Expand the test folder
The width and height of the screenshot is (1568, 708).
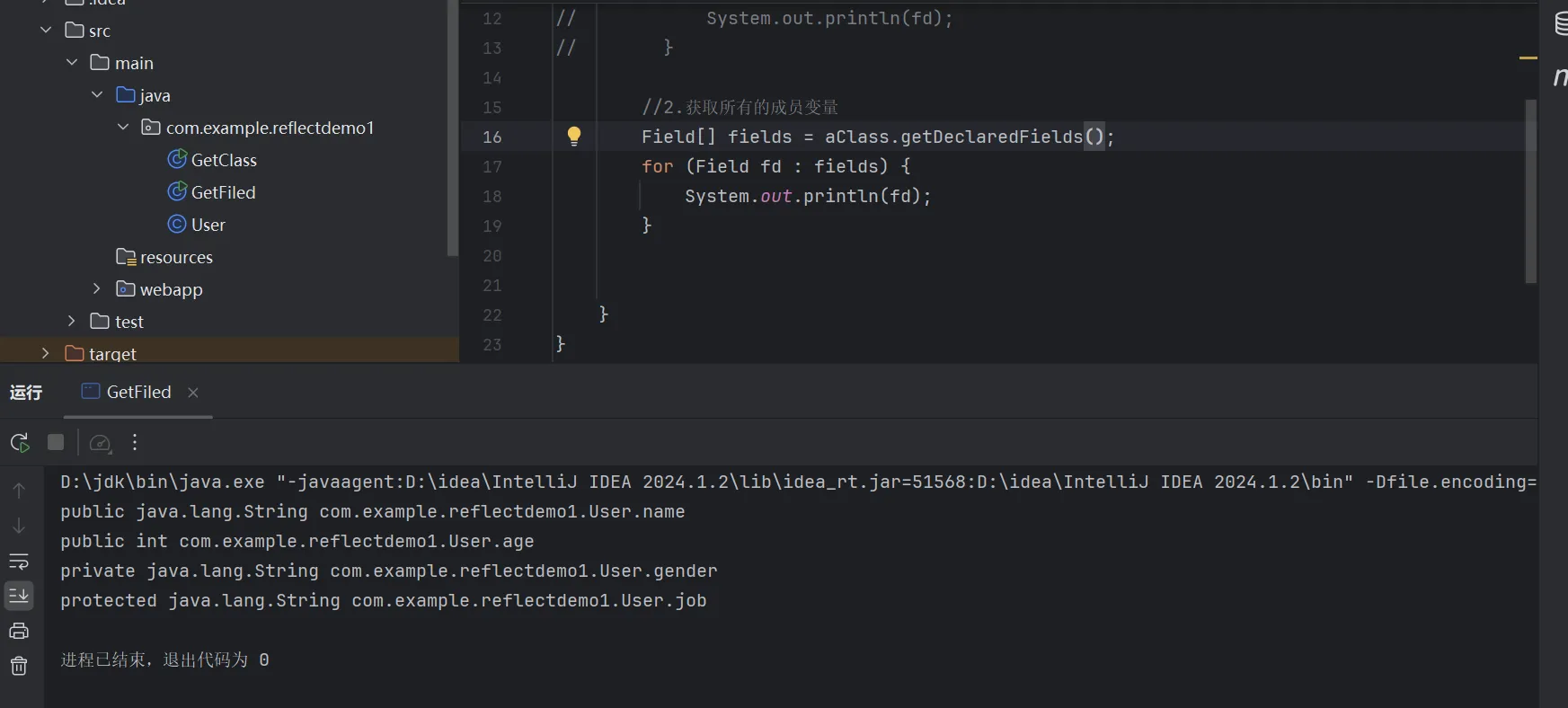click(72, 321)
